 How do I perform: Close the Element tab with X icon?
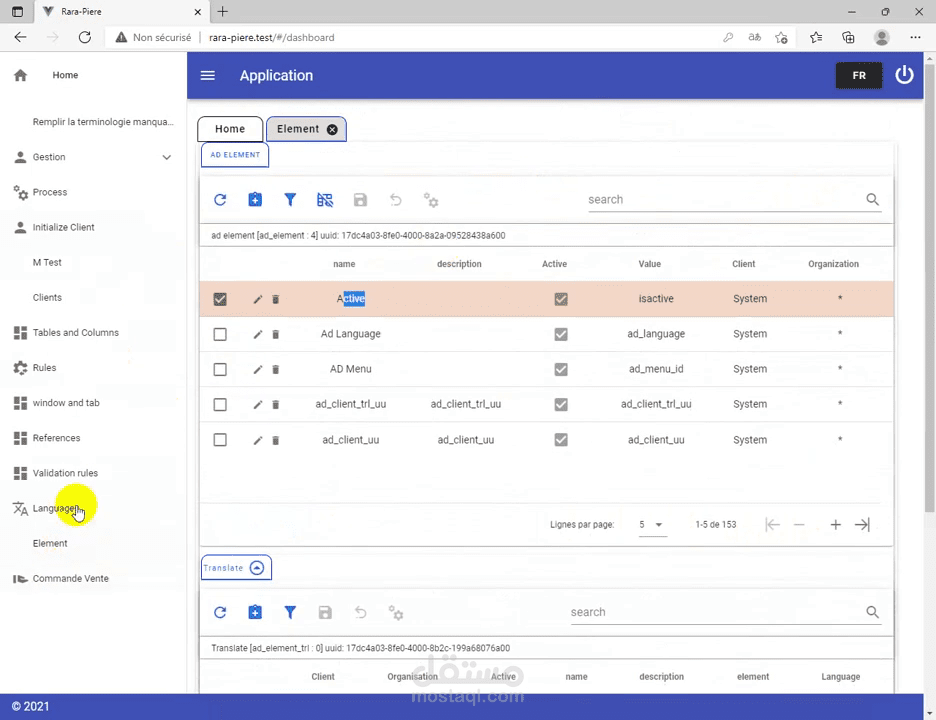pyautogui.click(x=332, y=129)
